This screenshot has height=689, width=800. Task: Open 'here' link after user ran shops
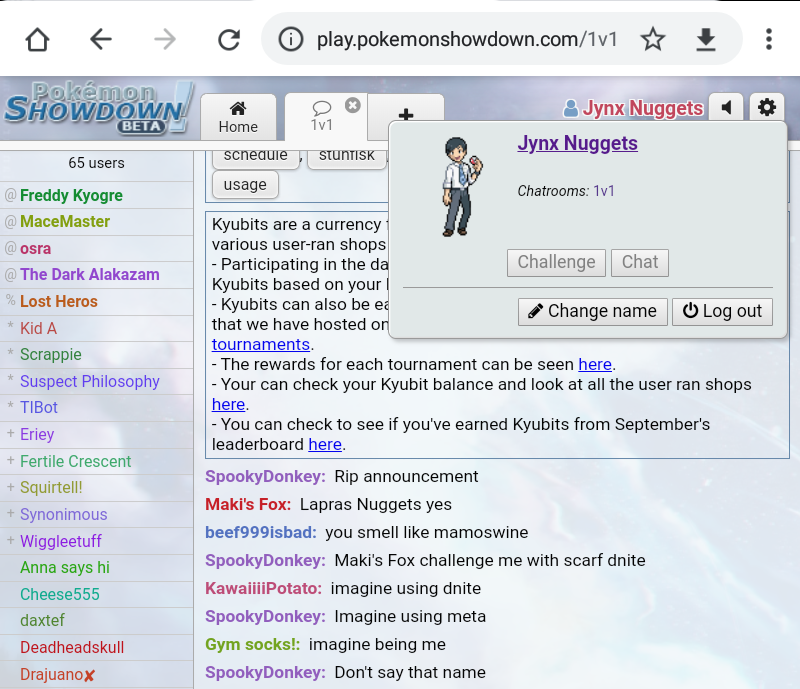coord(229,404)
